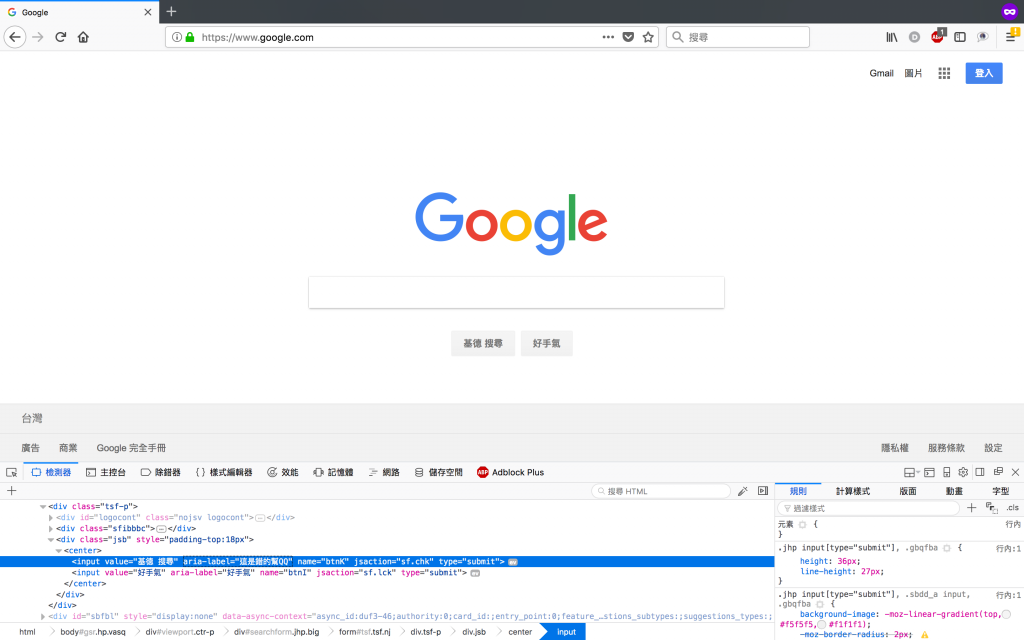This screenshot has width=1024, height=640.
Task: Open DevTools in a separate window
Action: tap(998, 472)
